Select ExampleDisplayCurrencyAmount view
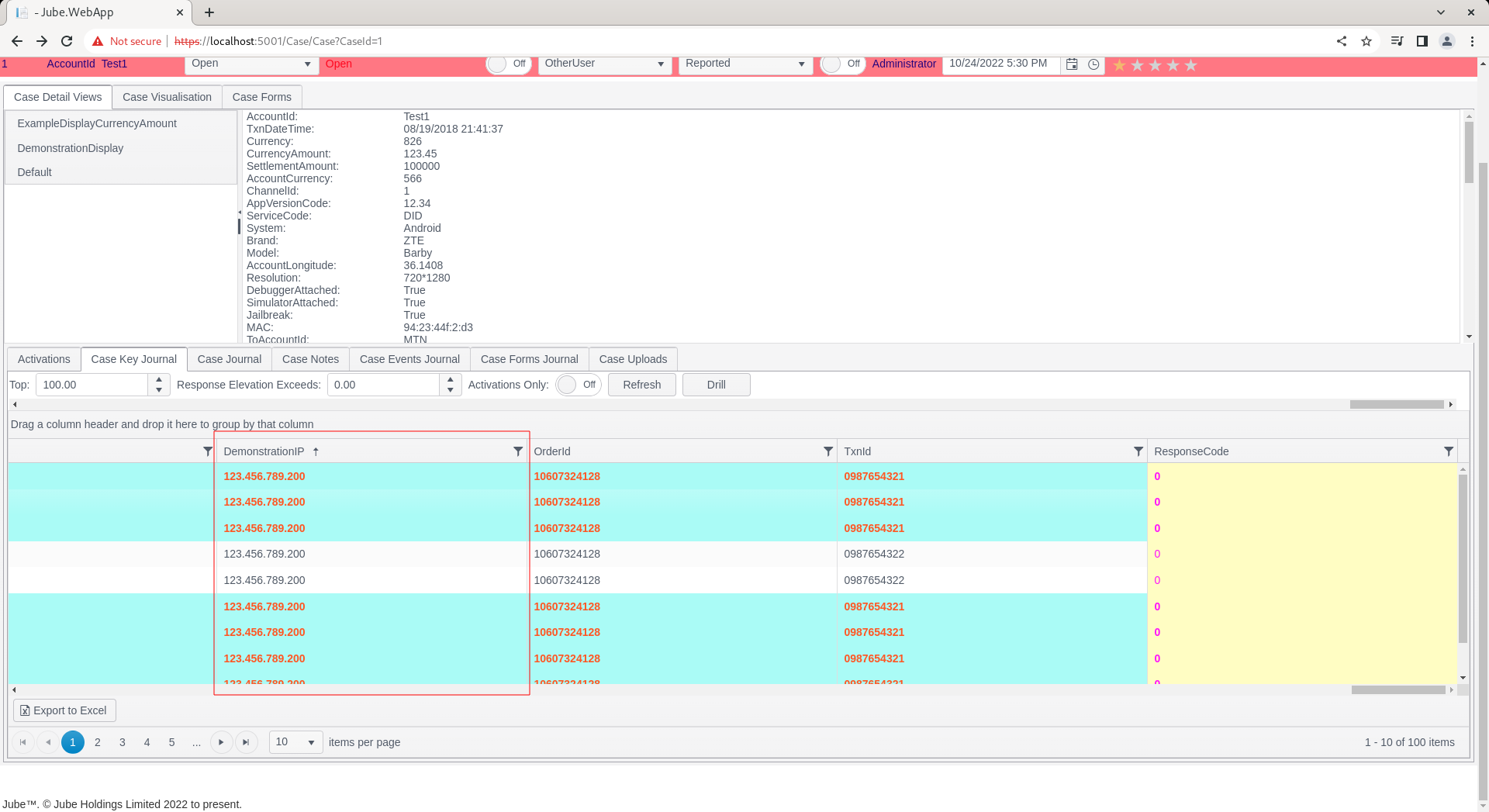Viewport: 1489px width, 812px height. [x=121, y=123]
